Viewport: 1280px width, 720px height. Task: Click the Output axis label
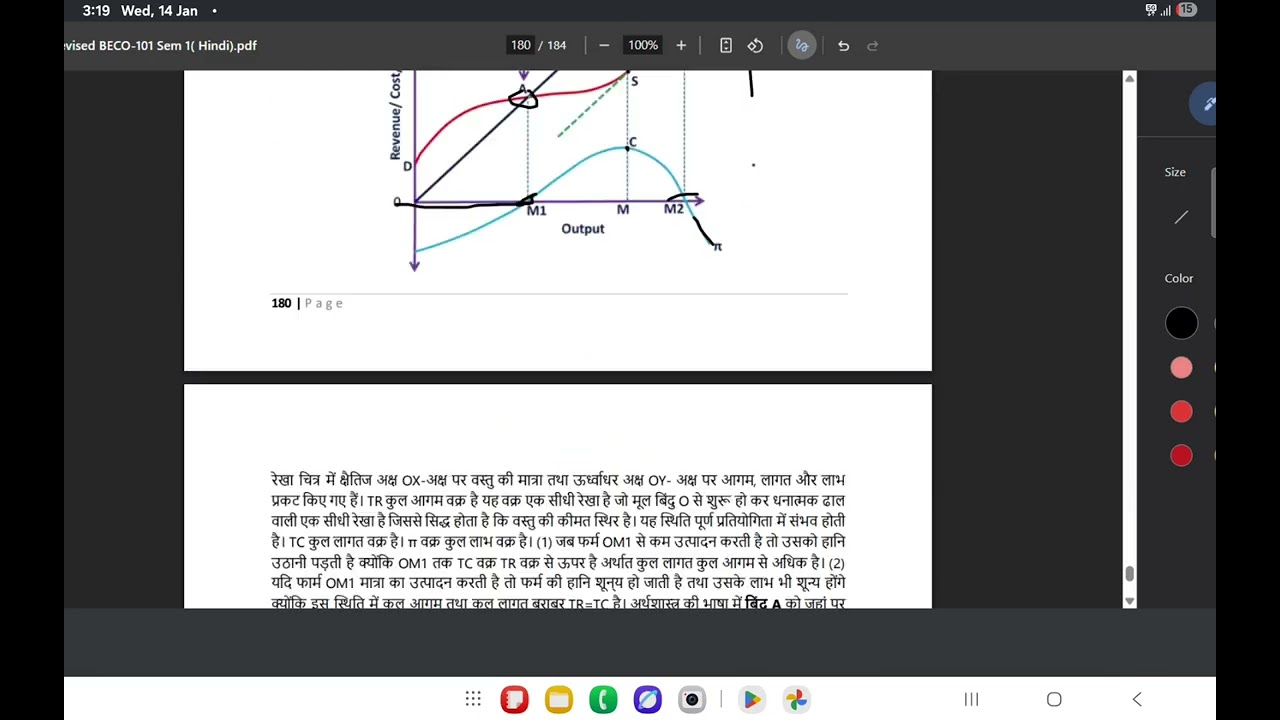(583, 229)
